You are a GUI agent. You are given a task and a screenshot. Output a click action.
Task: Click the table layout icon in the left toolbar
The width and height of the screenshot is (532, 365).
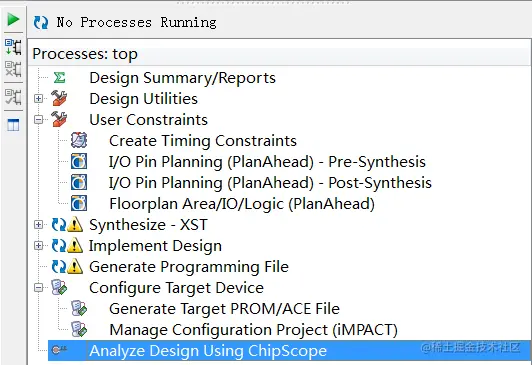(13, 125)
